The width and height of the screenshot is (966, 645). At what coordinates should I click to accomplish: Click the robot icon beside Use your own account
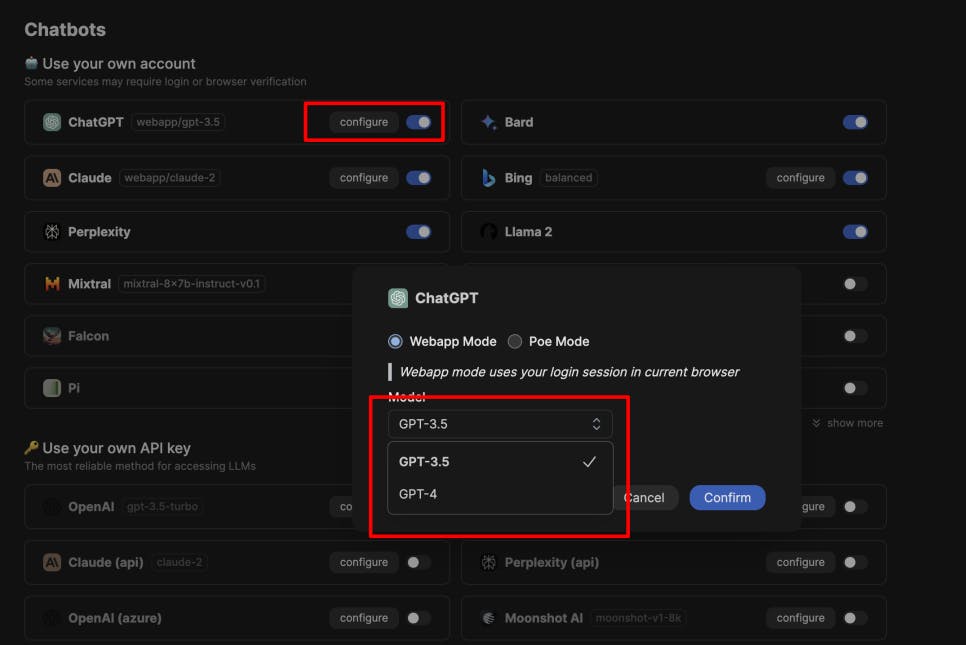pyautogui.click(x=31, y=63)
